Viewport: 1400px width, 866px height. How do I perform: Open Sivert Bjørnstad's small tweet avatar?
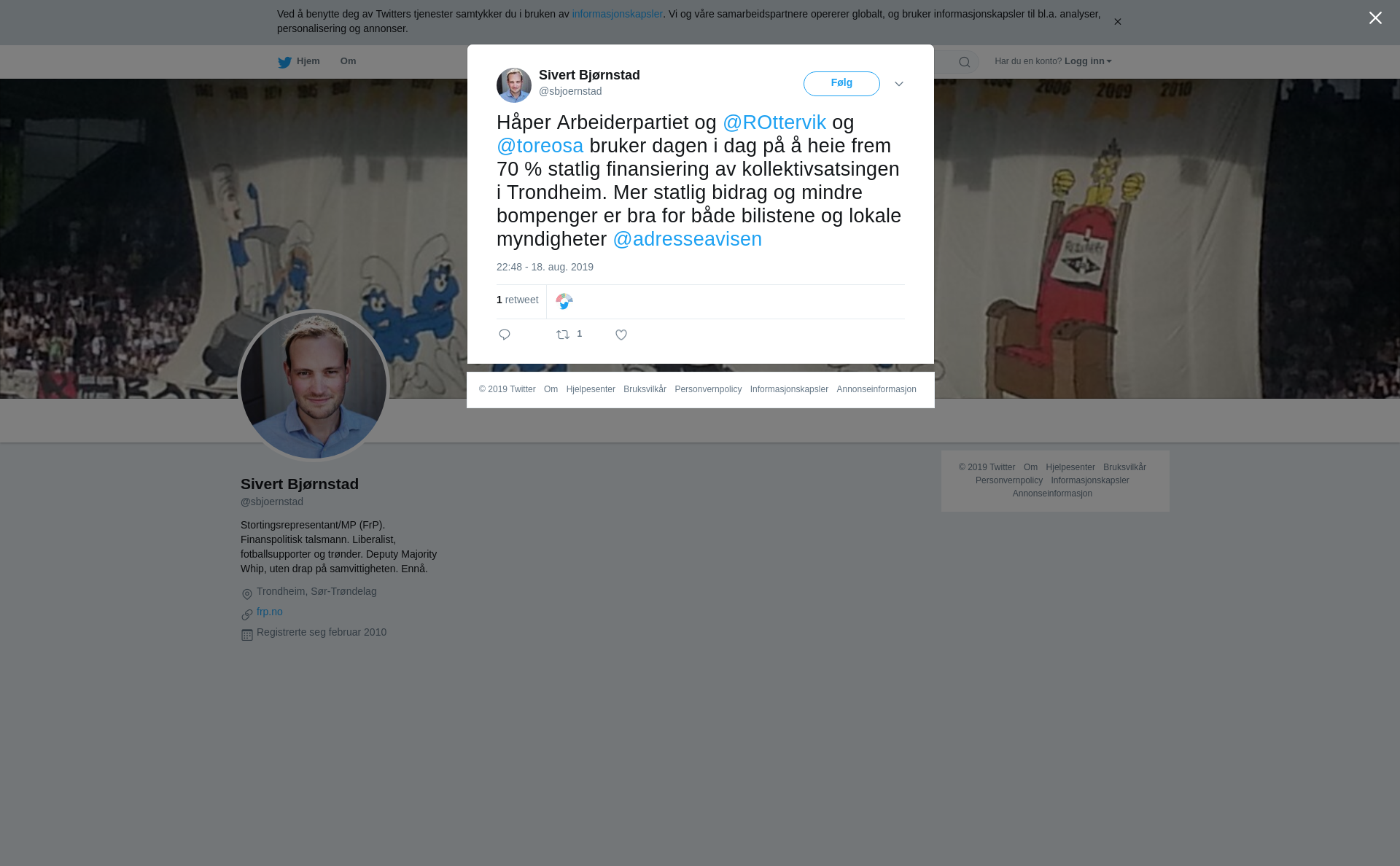coord(514,85)
